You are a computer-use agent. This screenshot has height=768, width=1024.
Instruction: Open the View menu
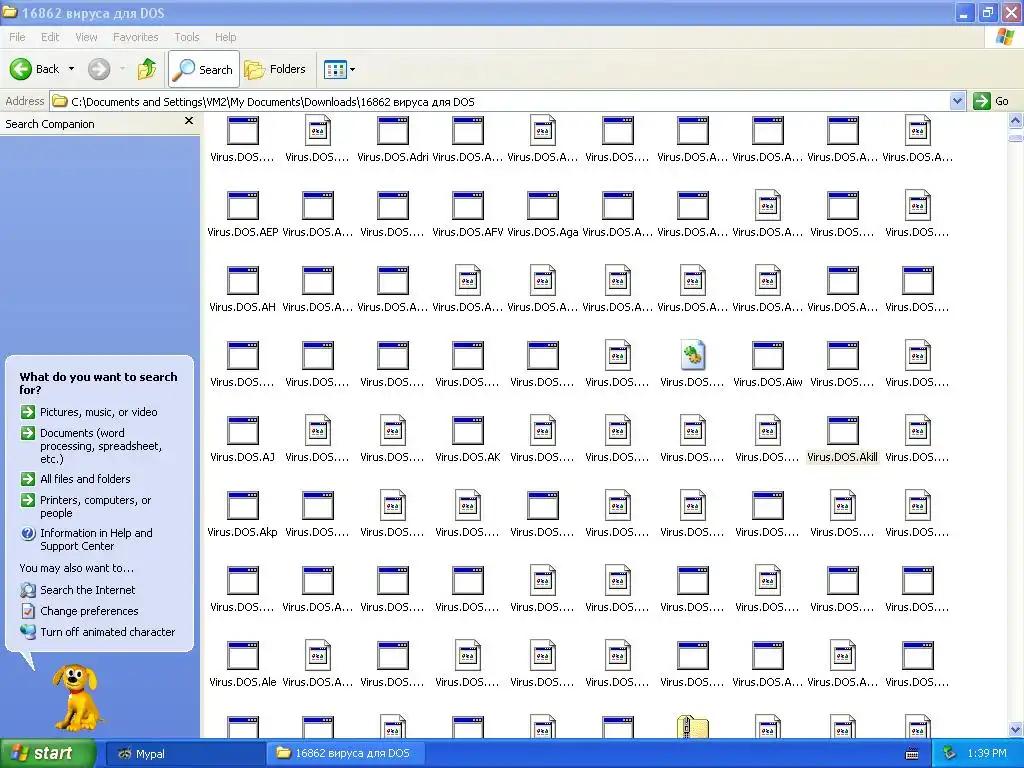click(x=86, y=37)
